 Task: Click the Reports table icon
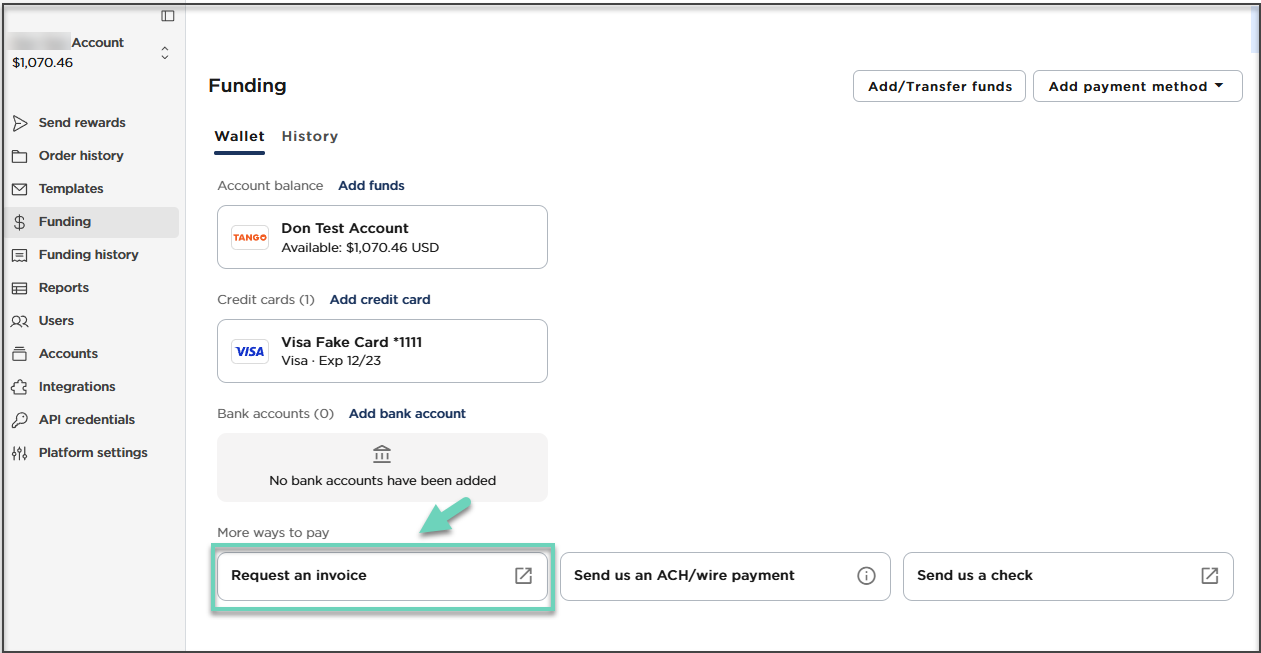[x=19, y=288]
